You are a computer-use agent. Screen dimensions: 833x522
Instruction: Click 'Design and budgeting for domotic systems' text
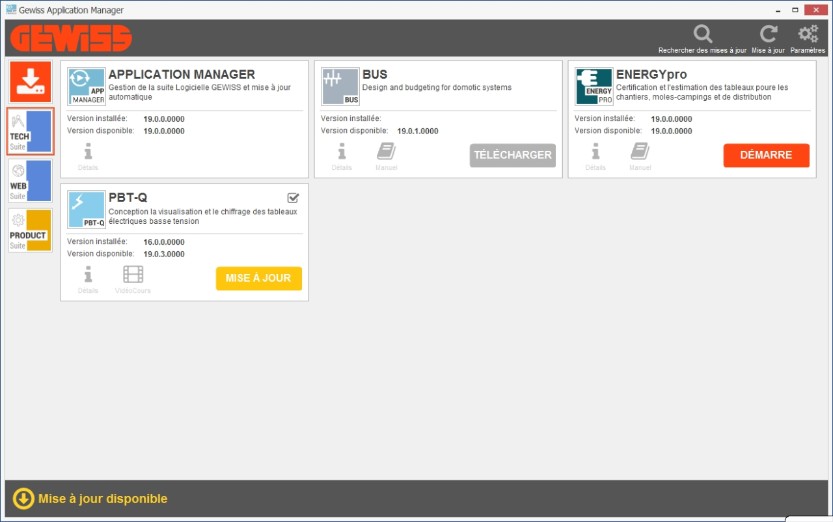[x=437, y=87]
